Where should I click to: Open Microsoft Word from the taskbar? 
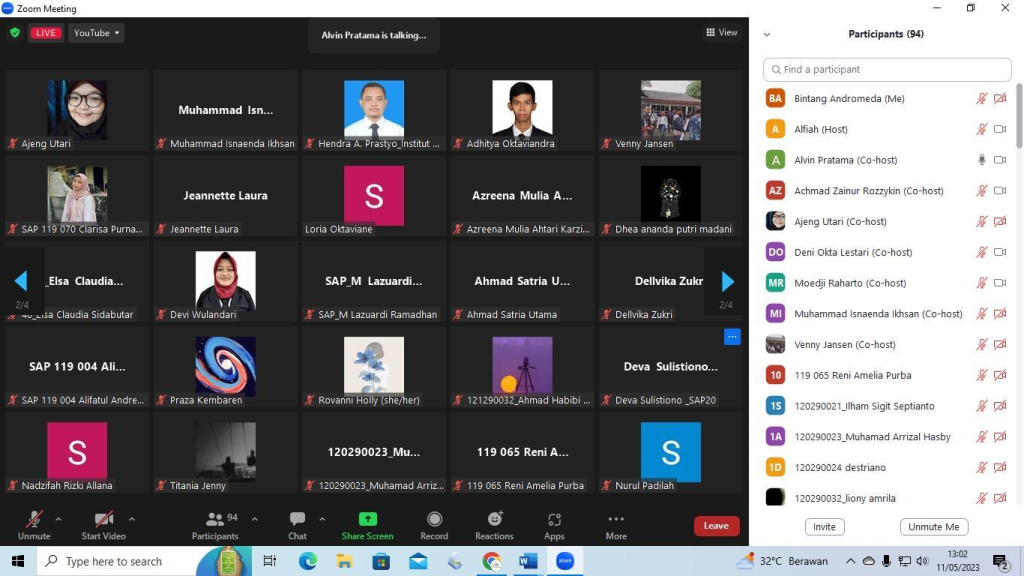[528, 561]
